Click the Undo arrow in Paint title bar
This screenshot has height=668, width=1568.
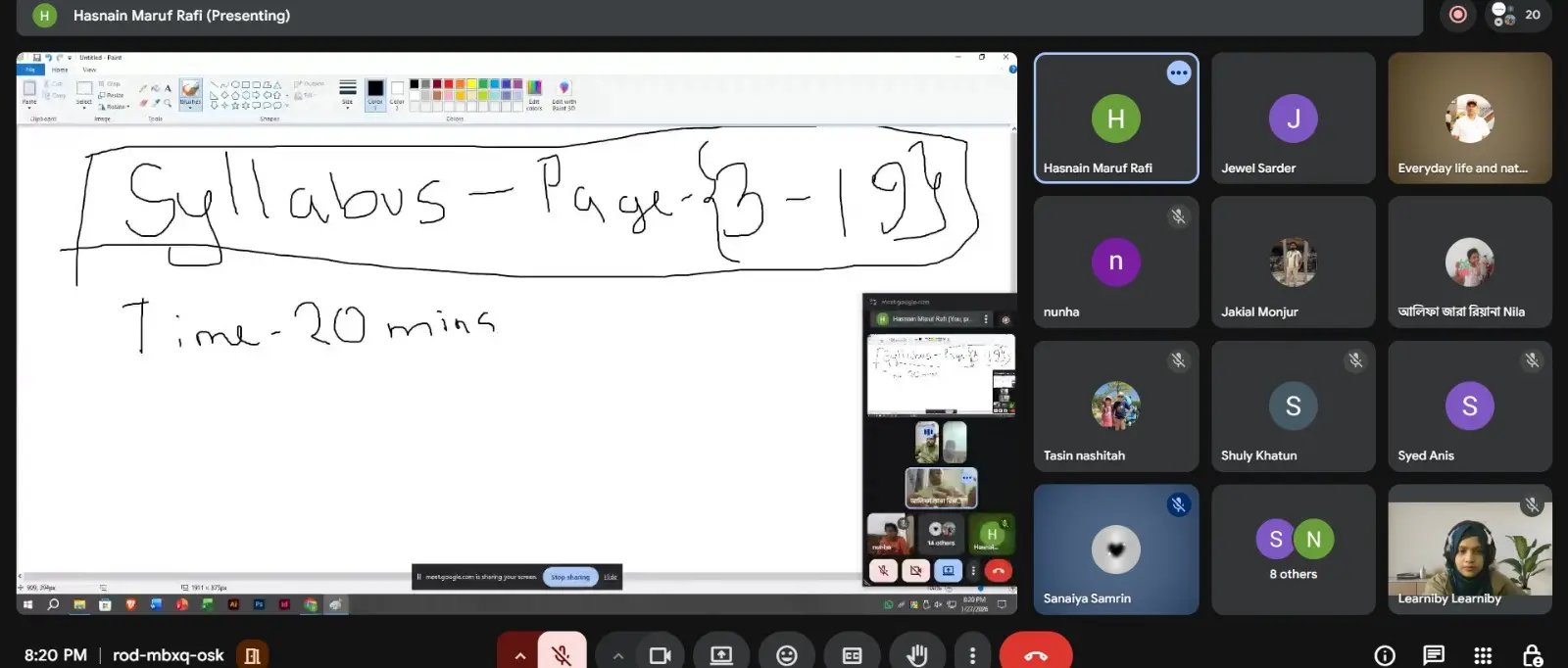48,58
